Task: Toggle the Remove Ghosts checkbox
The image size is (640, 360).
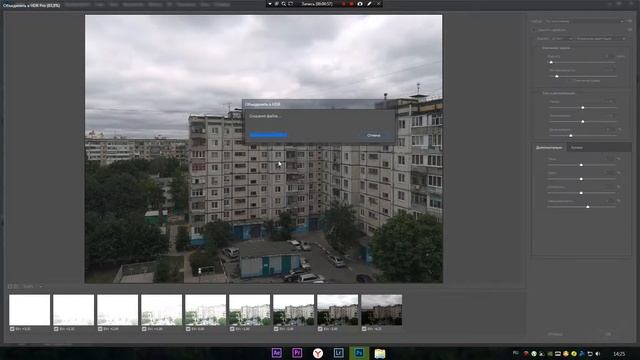Action: (533, 30)
